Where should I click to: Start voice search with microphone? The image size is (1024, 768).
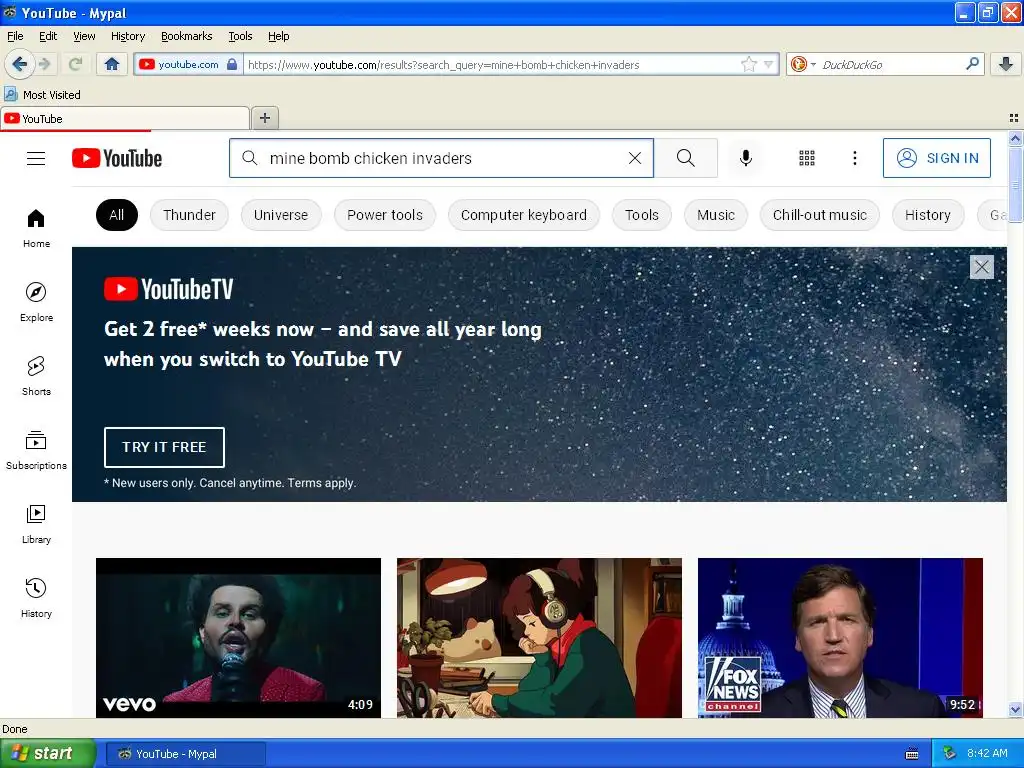745,158
